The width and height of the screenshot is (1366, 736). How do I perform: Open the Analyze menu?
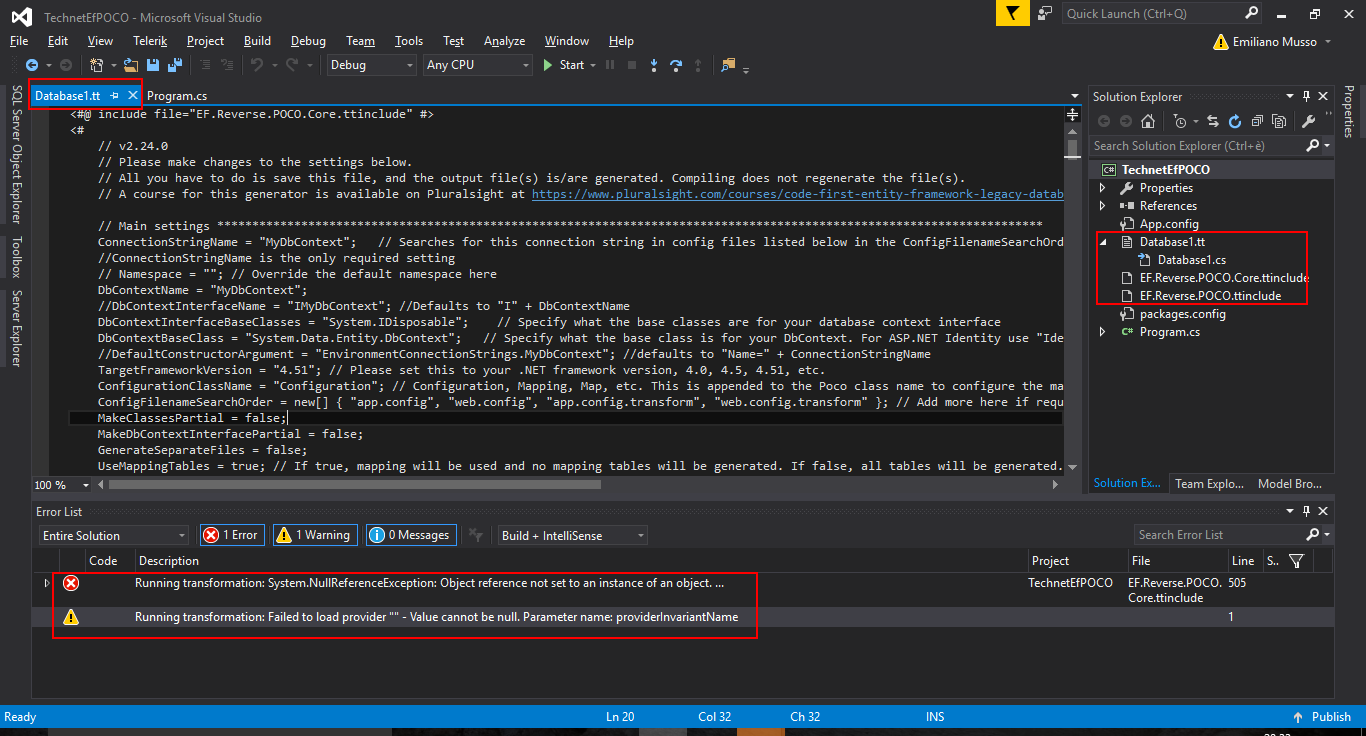[504, 41]
